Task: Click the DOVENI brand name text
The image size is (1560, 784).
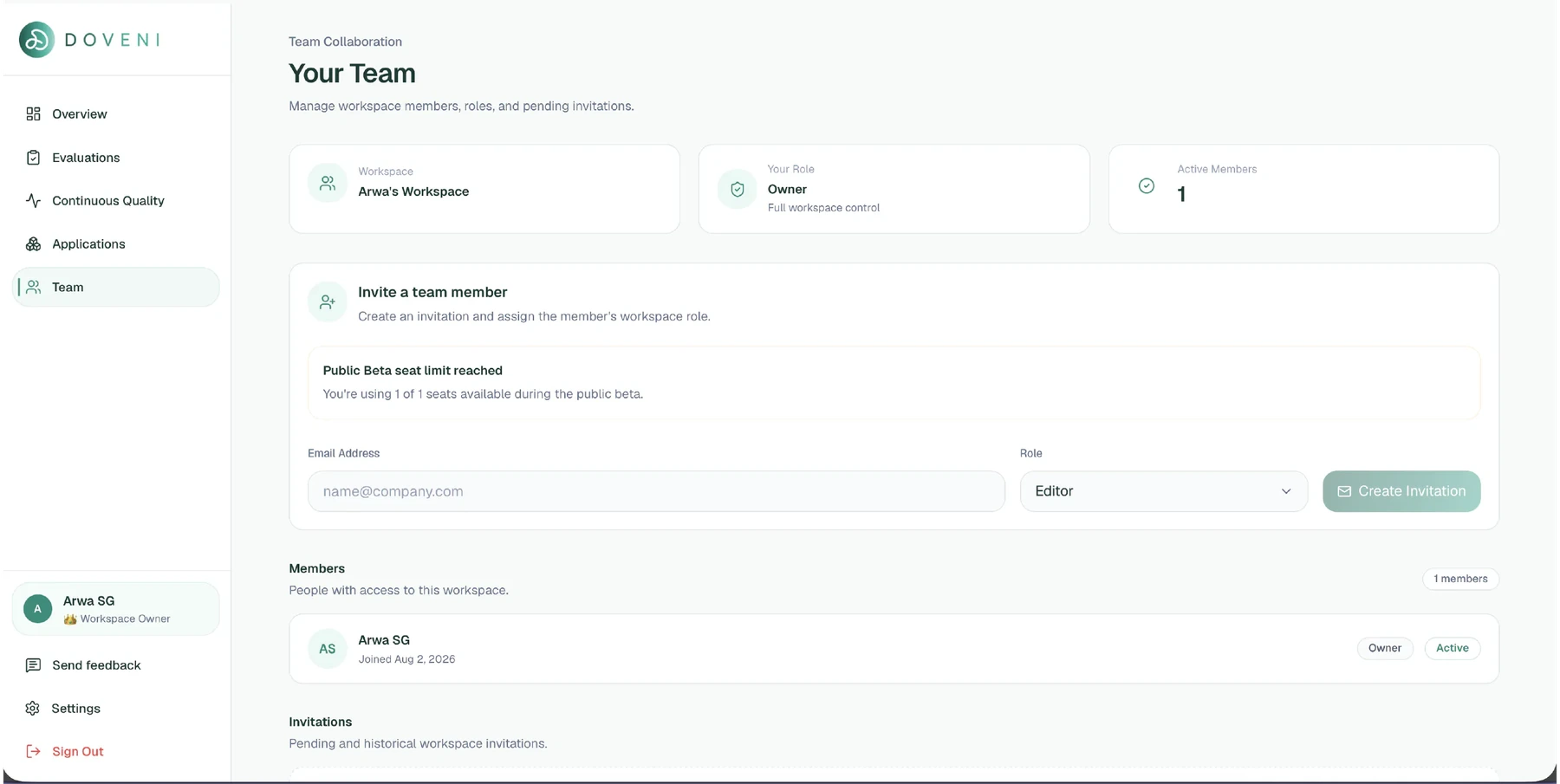Action: tap(113, 40)
